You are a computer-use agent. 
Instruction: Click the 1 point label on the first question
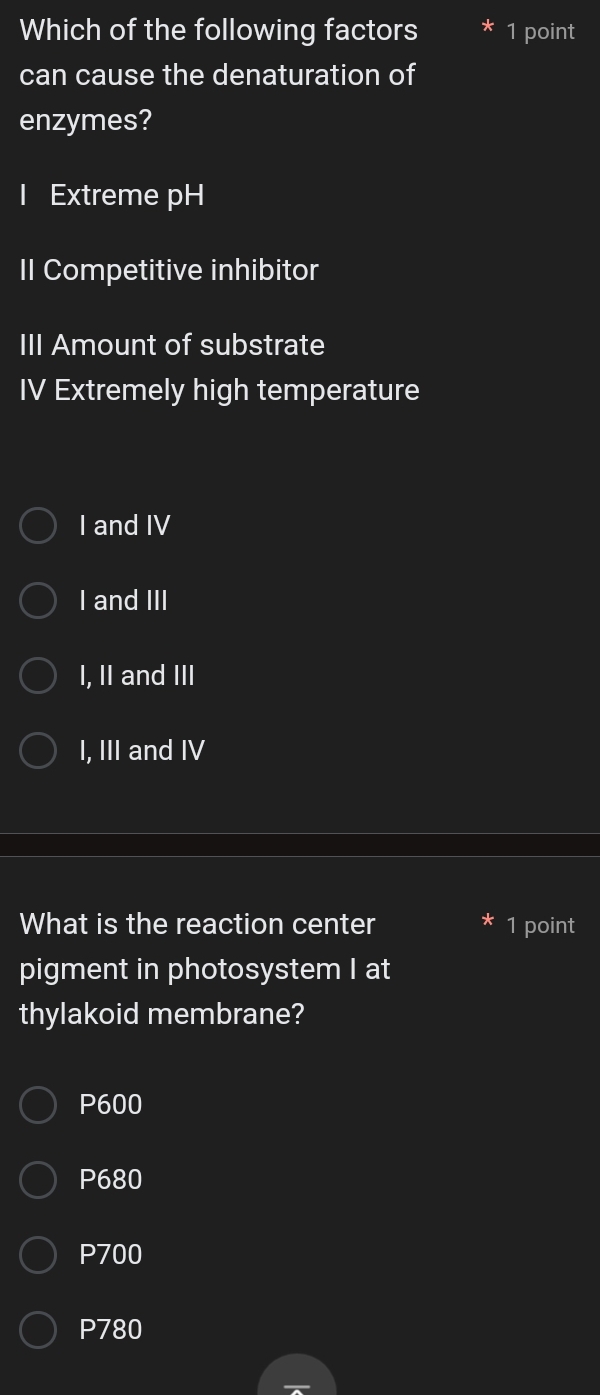(541, 31)
